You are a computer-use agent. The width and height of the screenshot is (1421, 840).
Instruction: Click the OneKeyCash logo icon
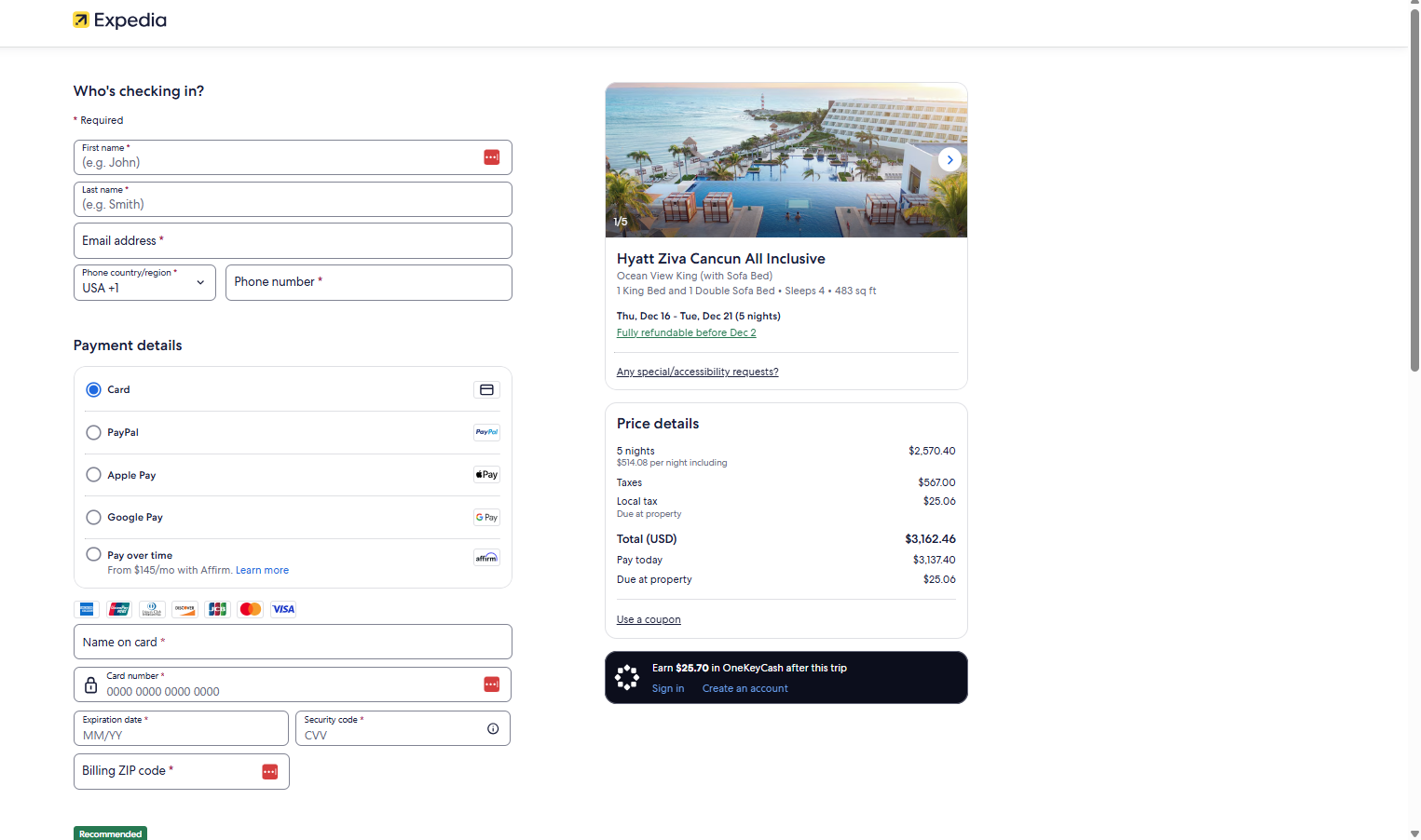627,677
